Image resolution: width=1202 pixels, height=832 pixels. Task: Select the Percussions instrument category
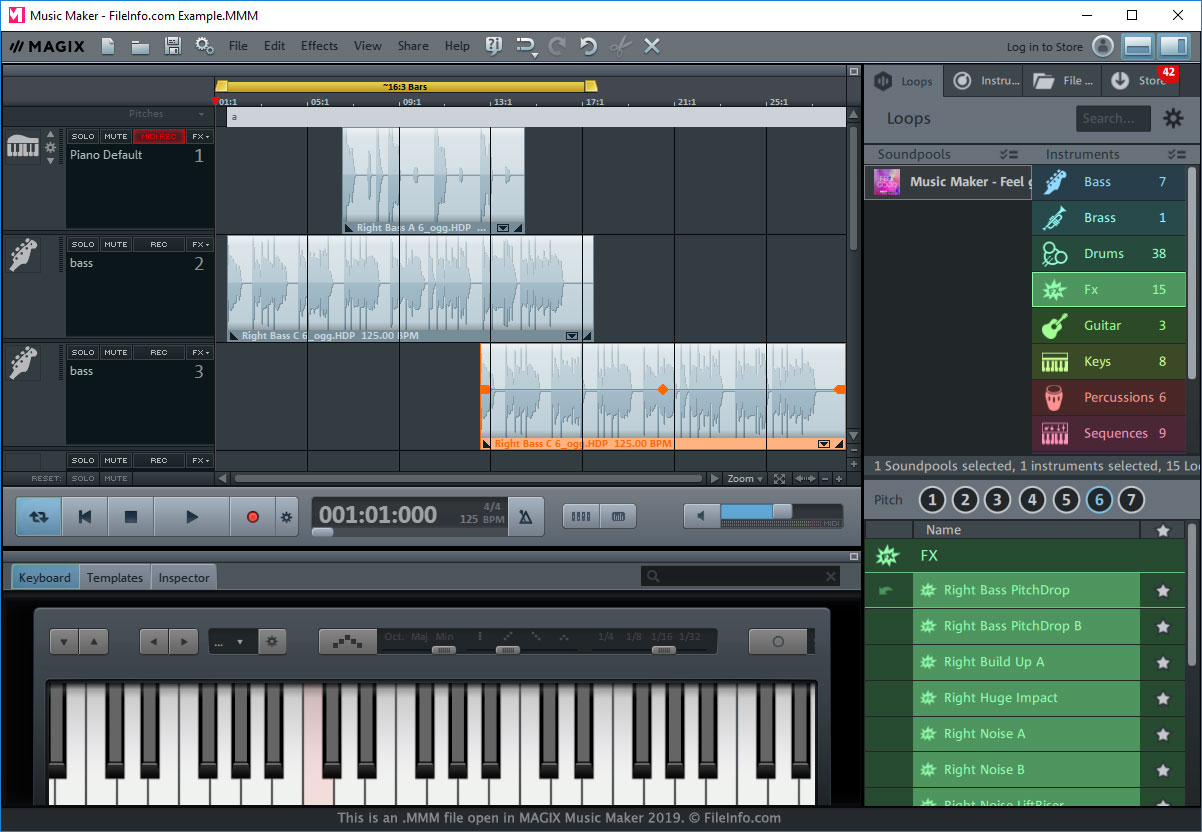pyautogui.click(x=1109, y=398)
